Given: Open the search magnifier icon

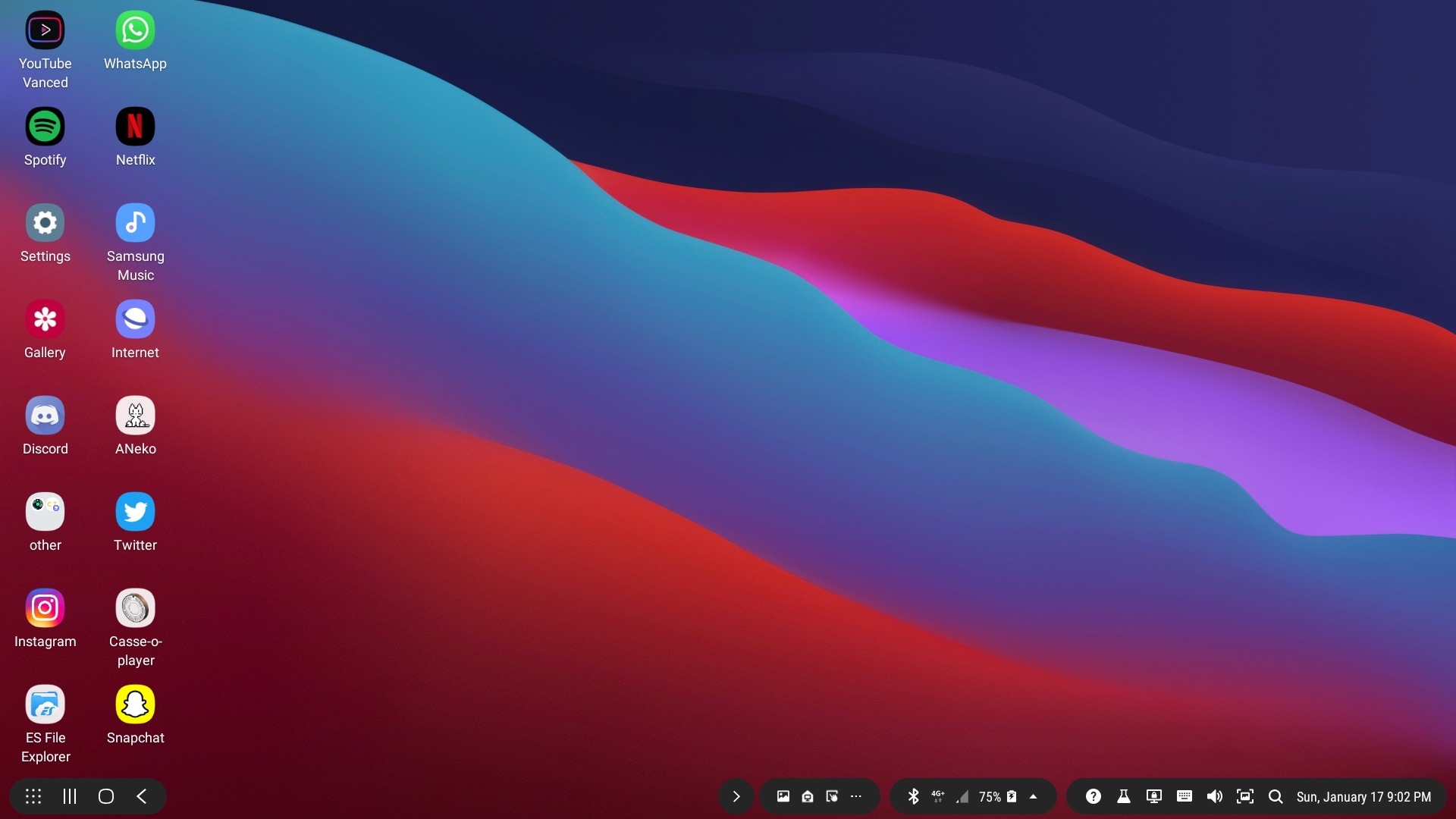Looking at the screenshot, I should pos(1276,796).
